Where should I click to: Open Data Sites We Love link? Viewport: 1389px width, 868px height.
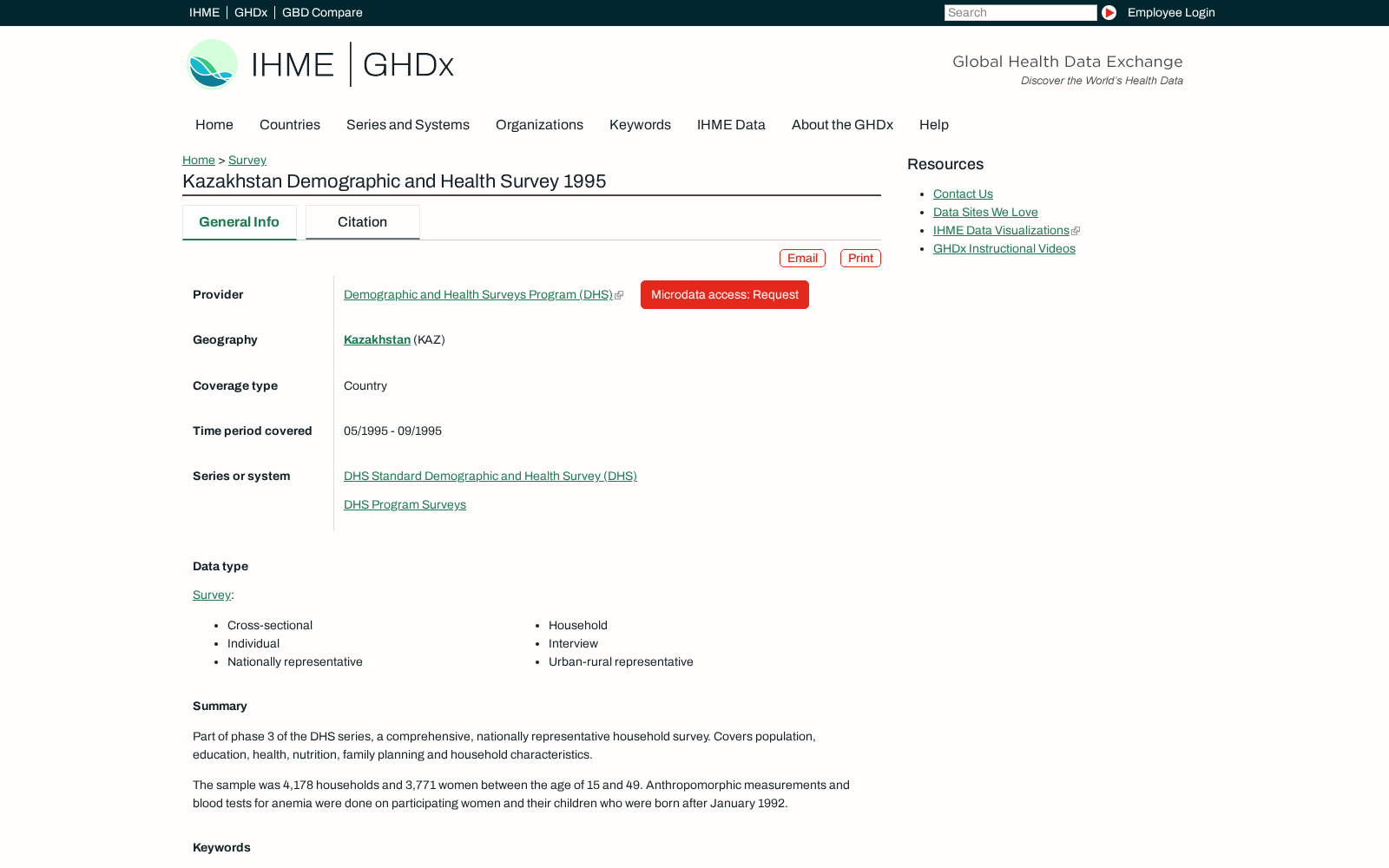click(x=985, y=212)
